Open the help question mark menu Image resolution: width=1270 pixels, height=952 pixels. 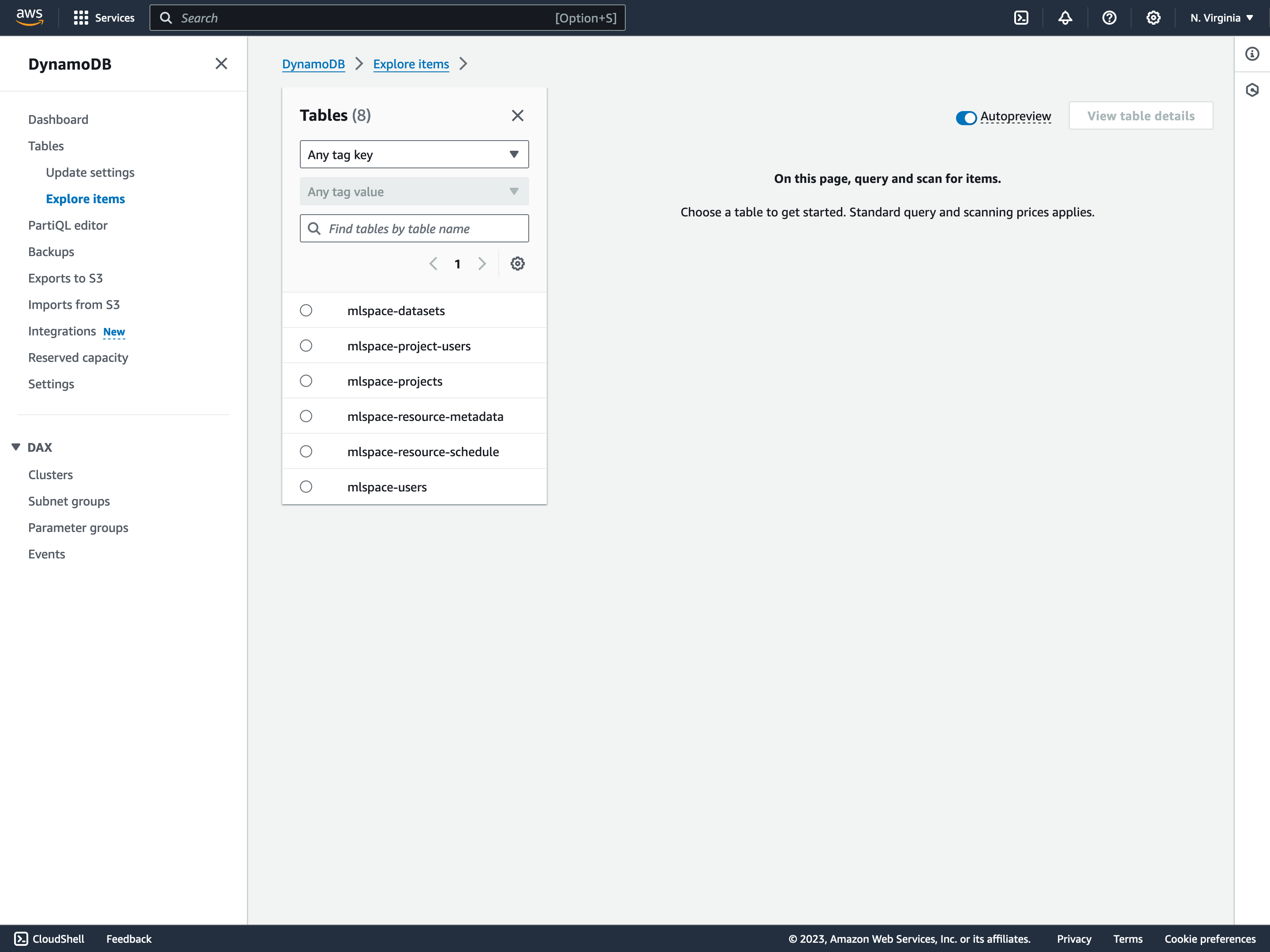(x=1109, y=18)
